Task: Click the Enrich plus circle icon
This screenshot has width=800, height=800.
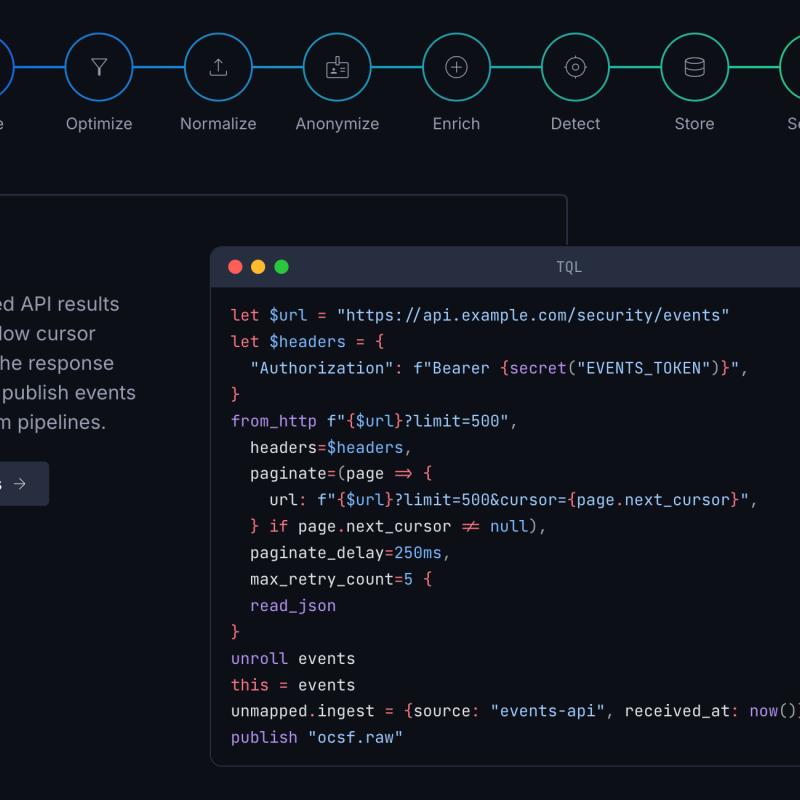Action: [x=456, y=67]
